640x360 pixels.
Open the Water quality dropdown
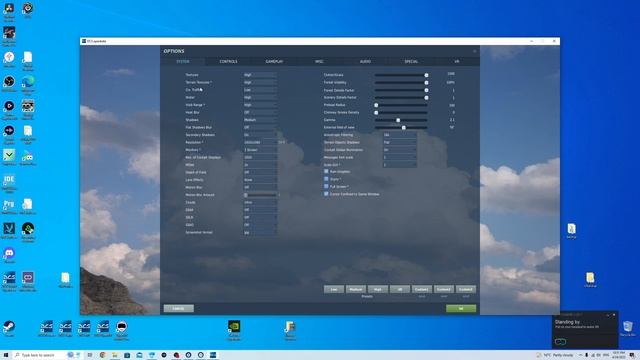point(260,97)
